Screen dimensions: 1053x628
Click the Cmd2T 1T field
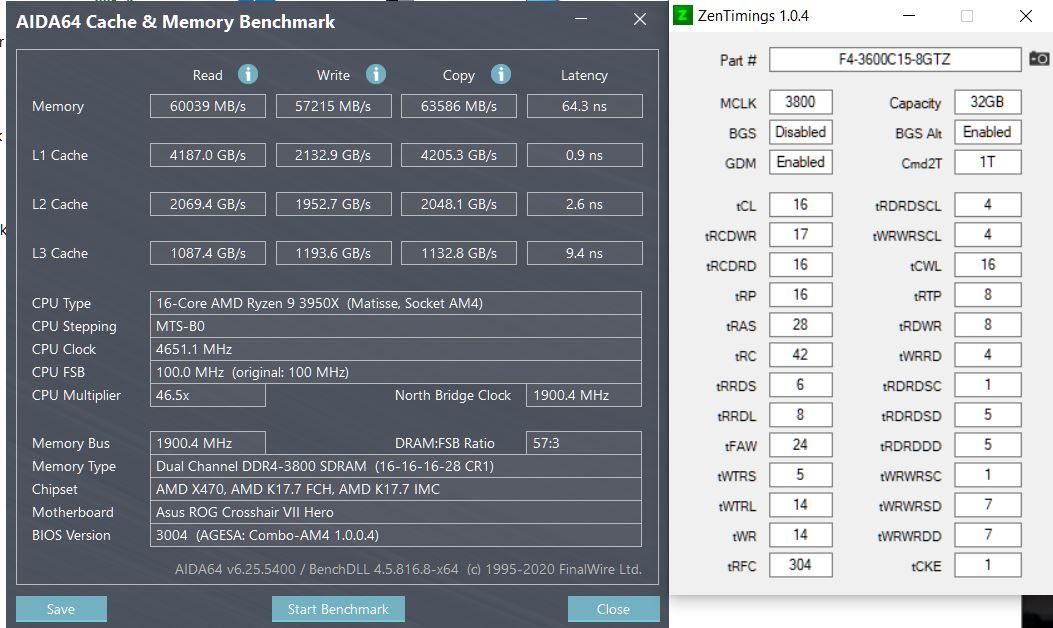tap(987, 162)
